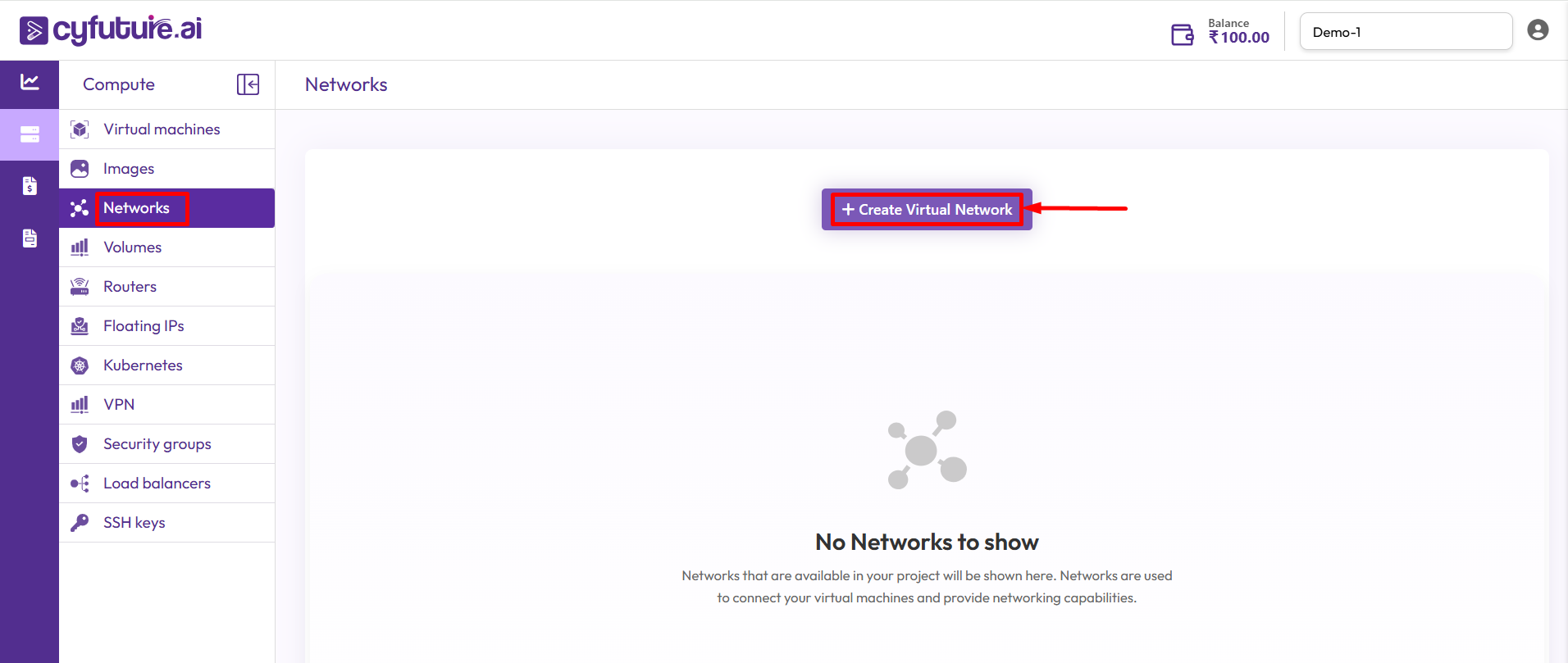The width and height of the screenshot is (1568, 663).
Task: Click the wallet balance icon
Action: click(1182, 34)
